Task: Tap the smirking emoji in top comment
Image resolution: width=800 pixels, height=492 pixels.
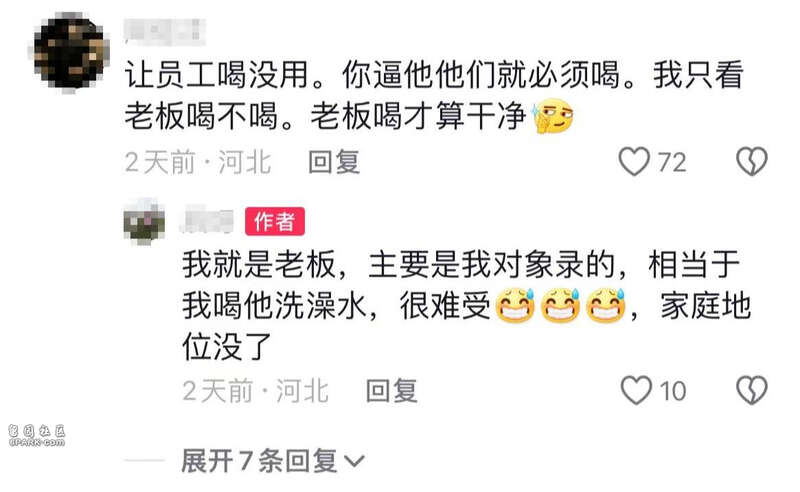Action: point(552,116)
